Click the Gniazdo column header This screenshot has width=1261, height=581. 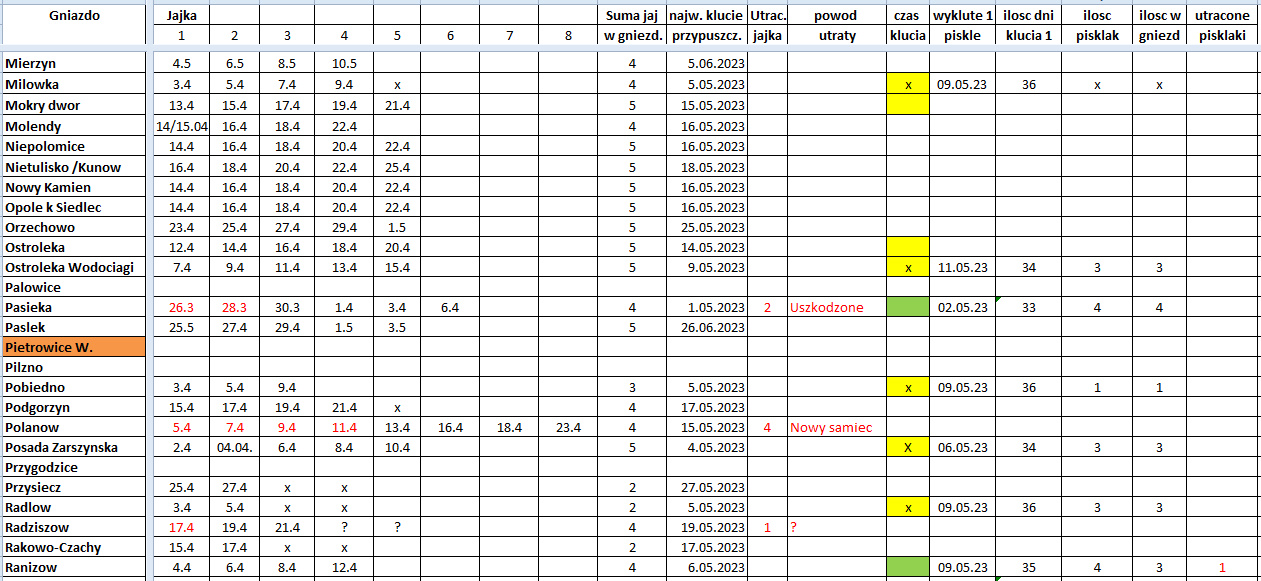pyautogui.click(x=74, y=16)
